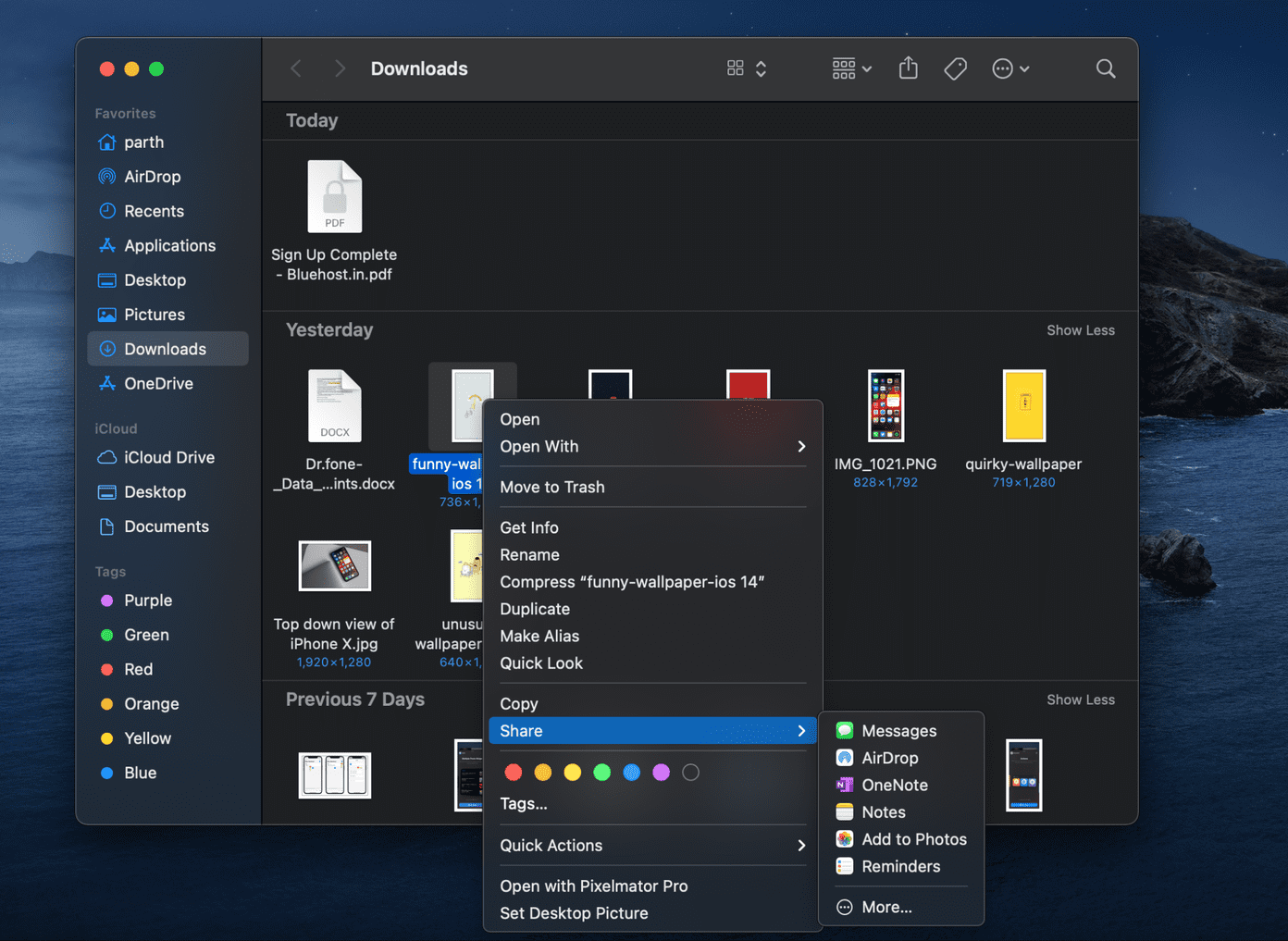Choose Open with Pixelmator Pro
1288x941 pixels.
[652, 885]
